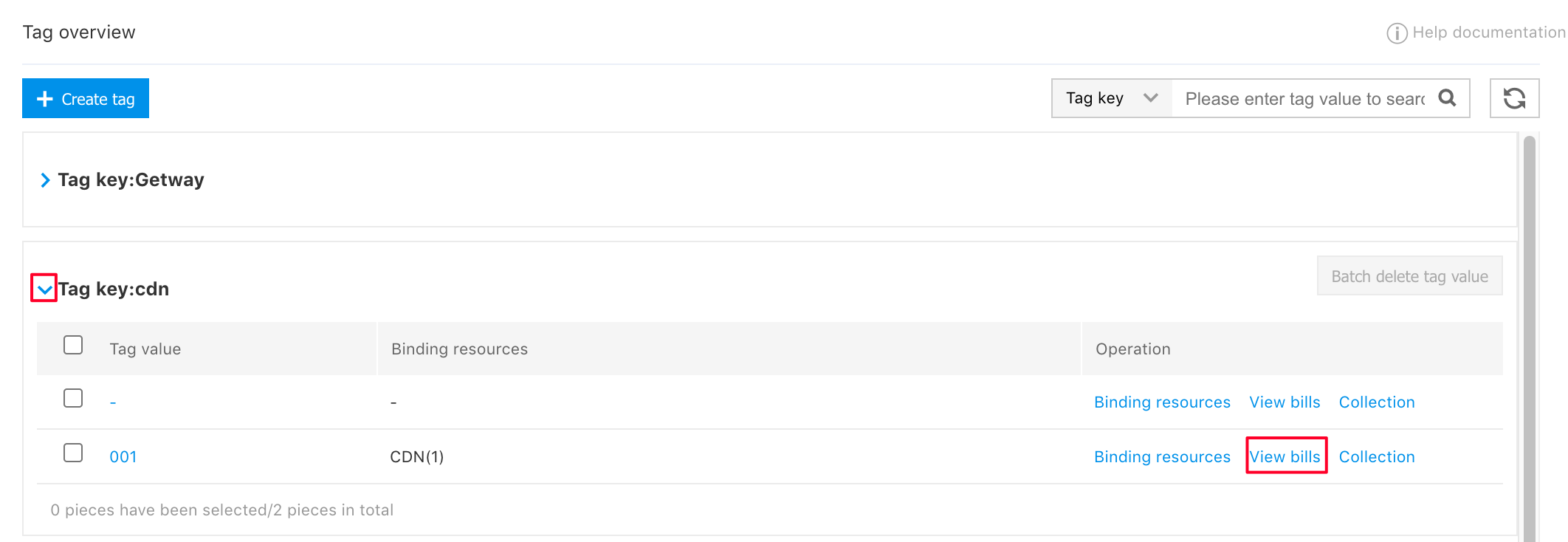This screenshot has width=1568, height=542.
Task: Click View bills for tag 001
Action: coord(1285,456)
